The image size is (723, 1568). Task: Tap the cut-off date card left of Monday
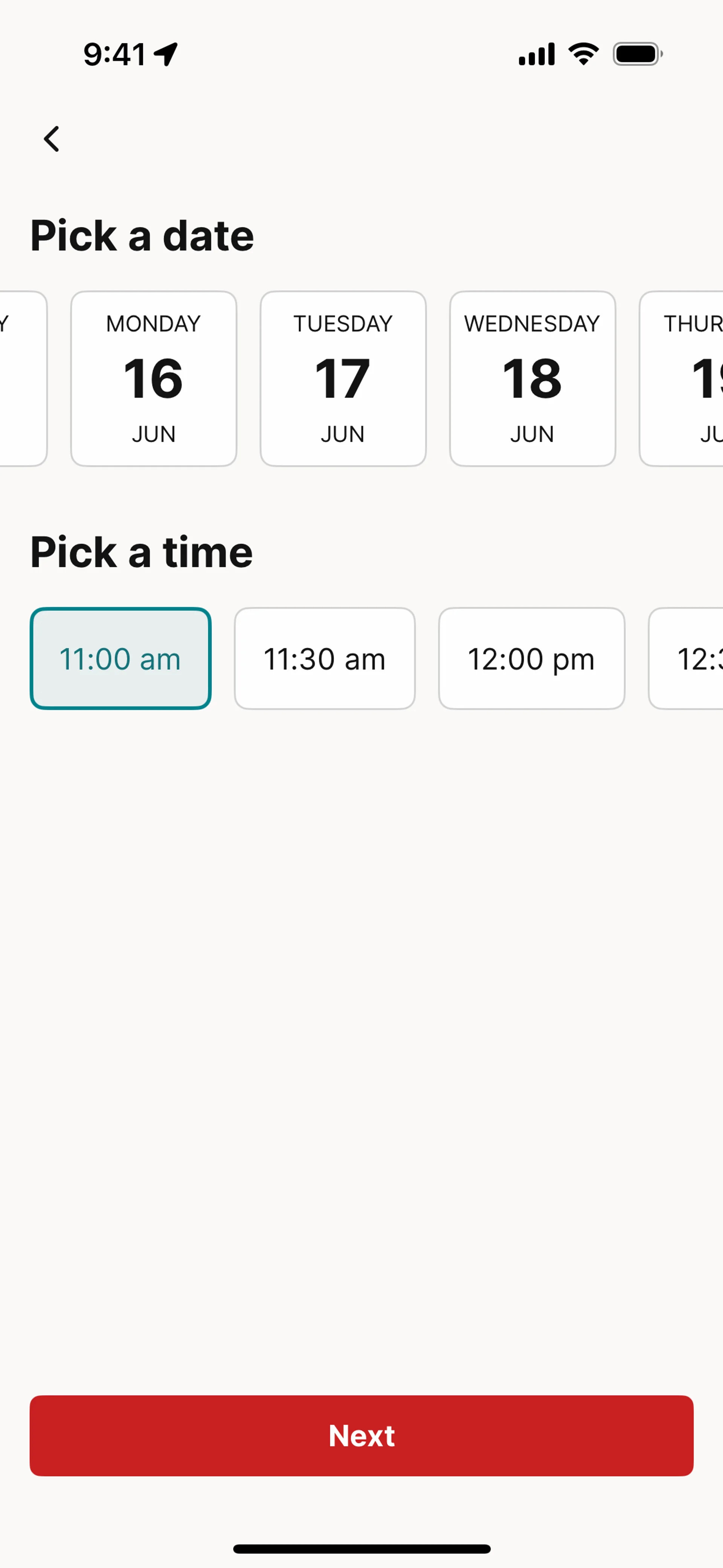click(22, 379)
